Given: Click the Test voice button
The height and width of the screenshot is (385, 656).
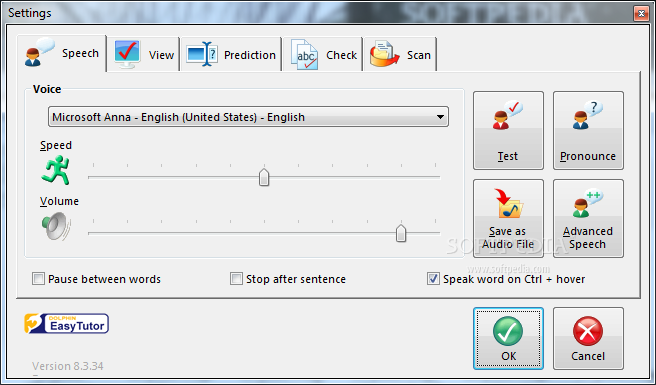Looking at the screenshot, I should pos(508,131).
